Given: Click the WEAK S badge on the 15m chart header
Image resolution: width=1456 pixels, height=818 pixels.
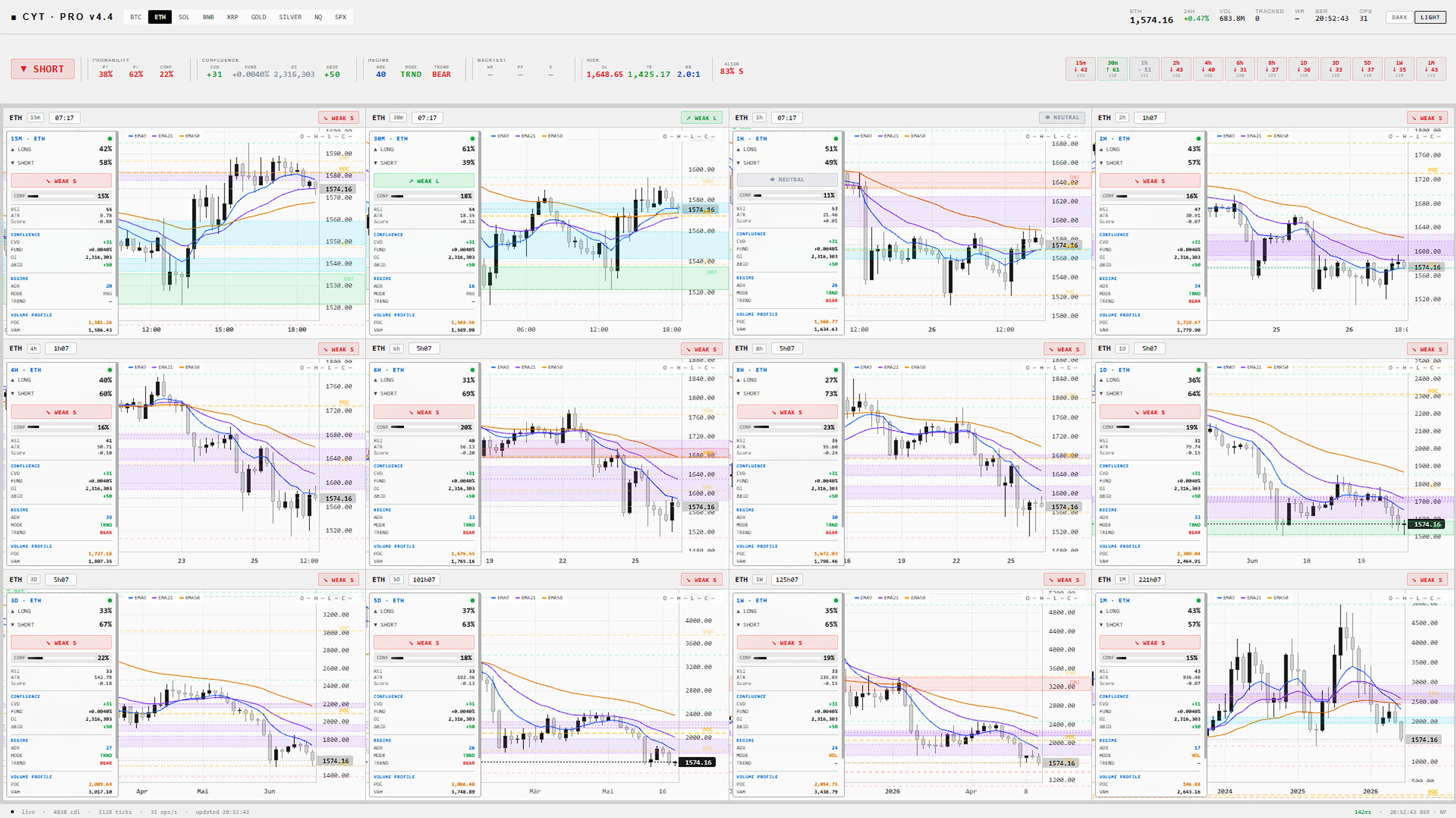Looking at the screenshot, I should [338, 118].
